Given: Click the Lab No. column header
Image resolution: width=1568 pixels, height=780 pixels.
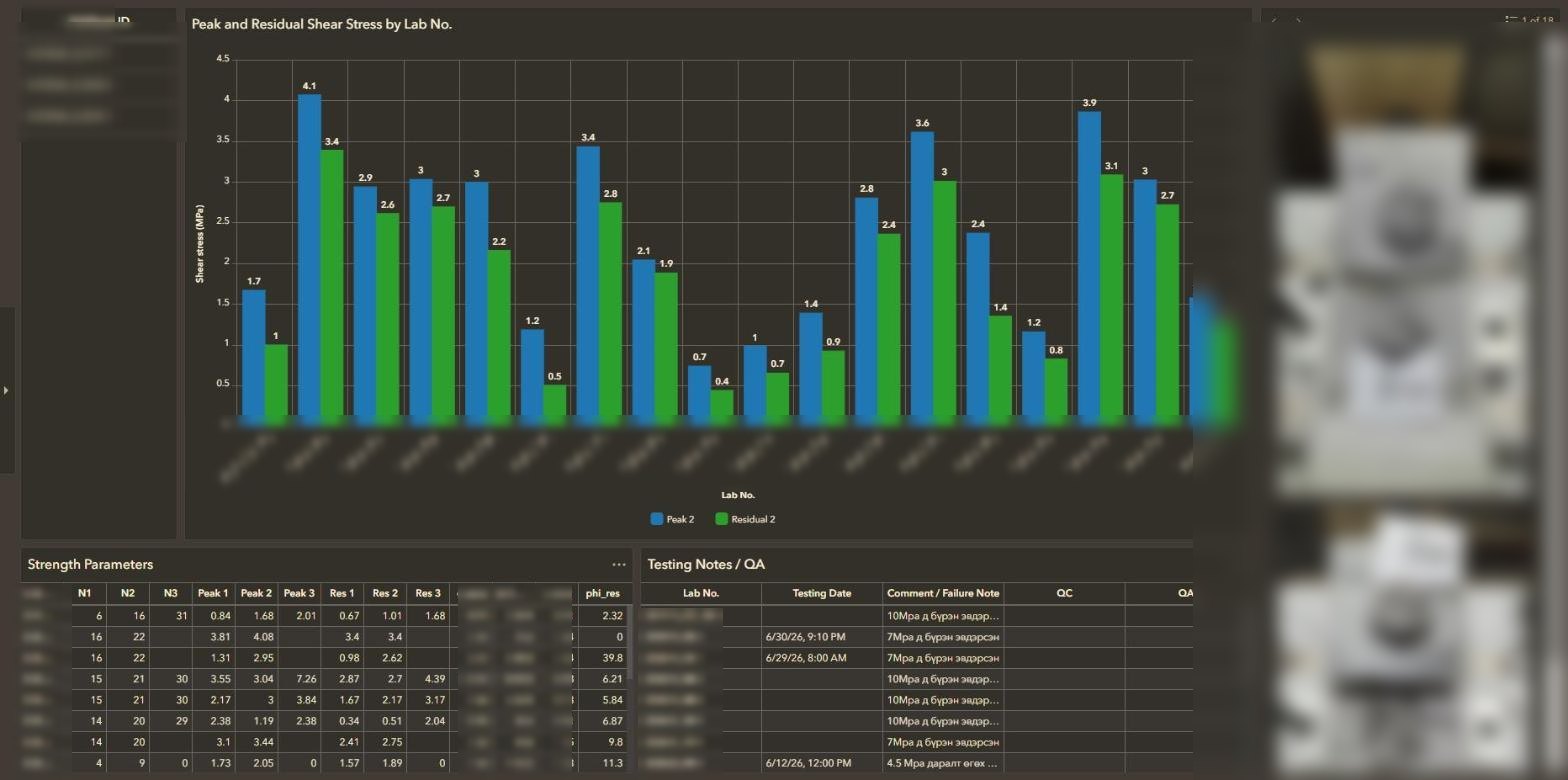Looking at the screenshot, I should point(701,593).
